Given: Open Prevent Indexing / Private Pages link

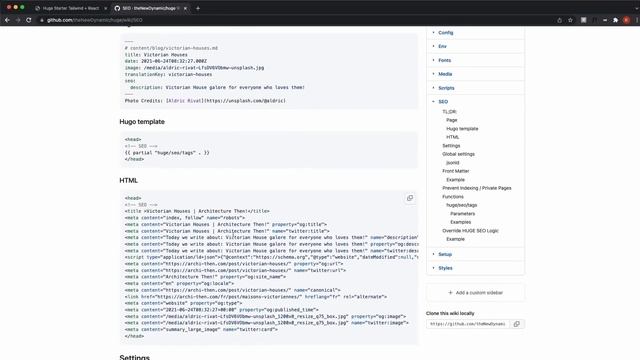Looking at the screenshot, I should 477,188.
